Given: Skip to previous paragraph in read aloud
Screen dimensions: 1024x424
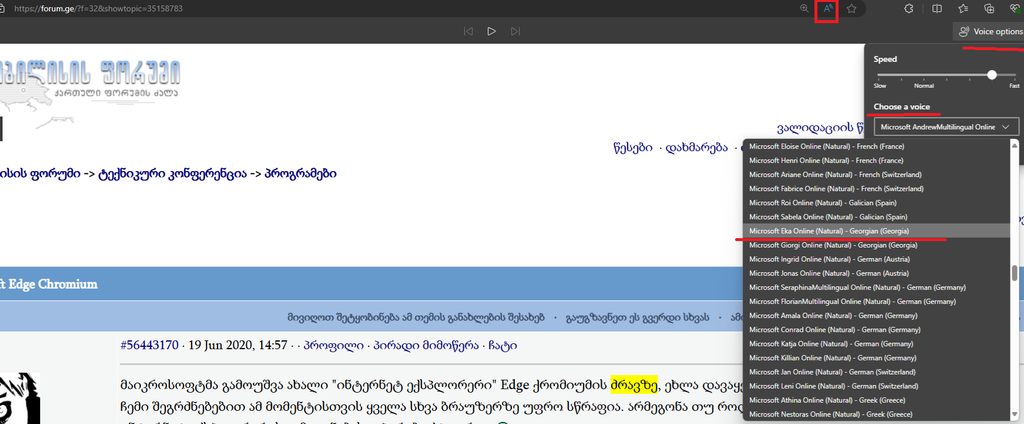Looking at the screenshot, I should tap(468, 31).
